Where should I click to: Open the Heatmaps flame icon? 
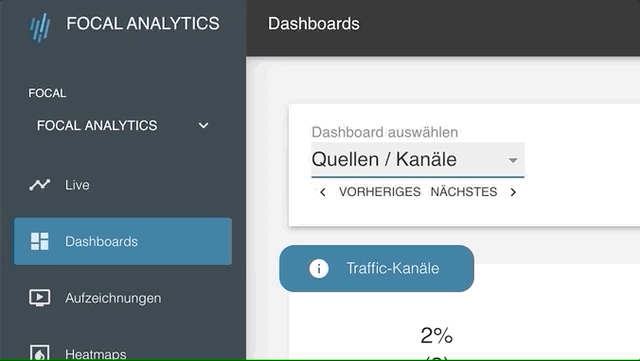pos(40,353)
